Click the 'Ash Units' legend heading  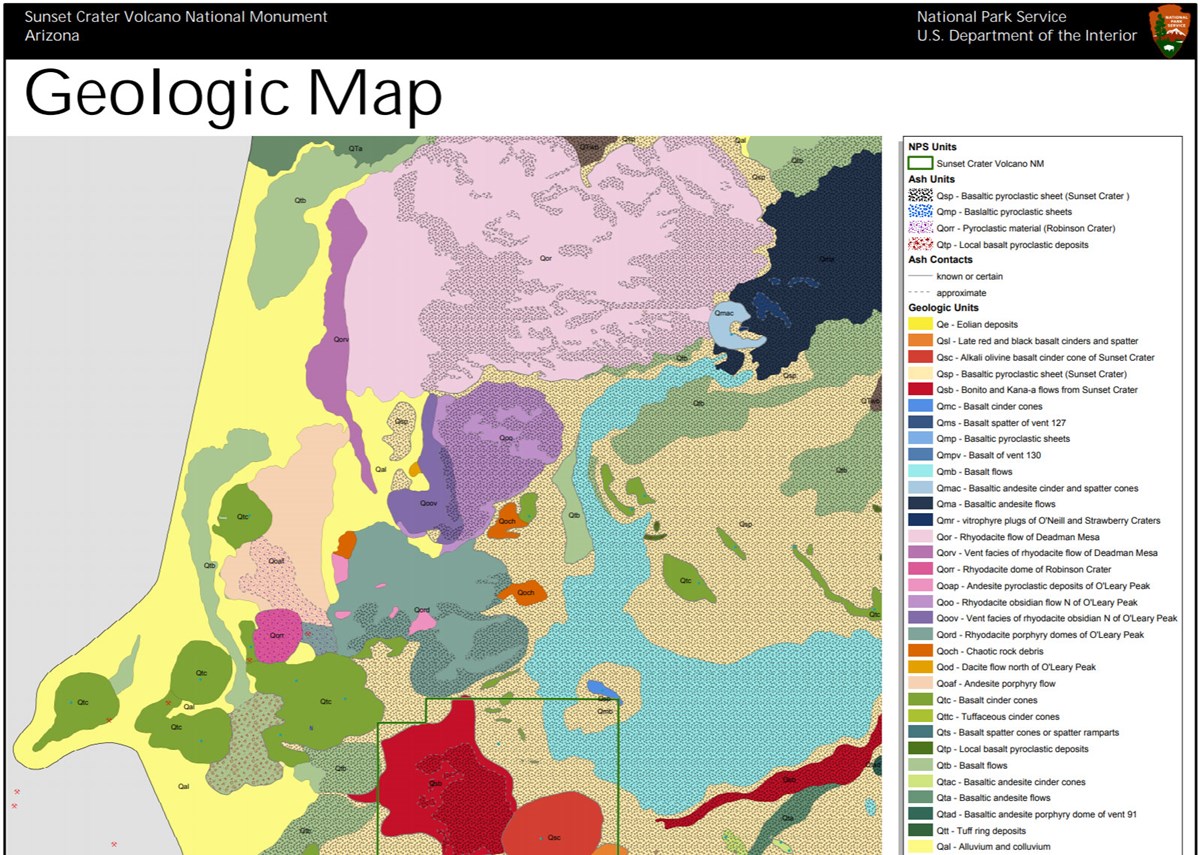point(931,180)
